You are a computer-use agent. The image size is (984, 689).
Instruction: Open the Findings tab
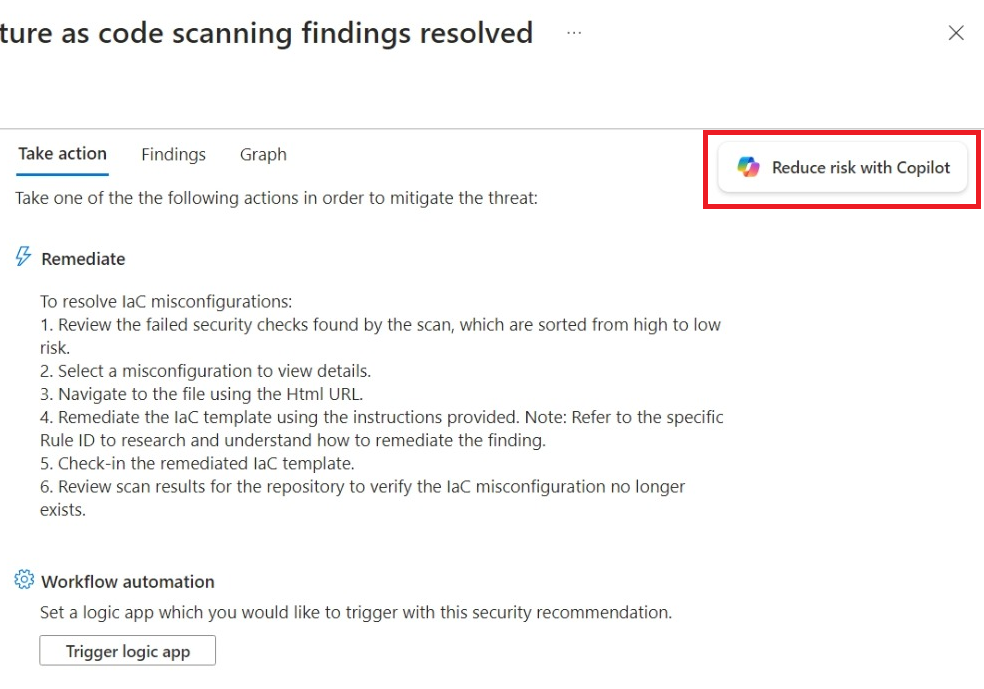point(173,154)
